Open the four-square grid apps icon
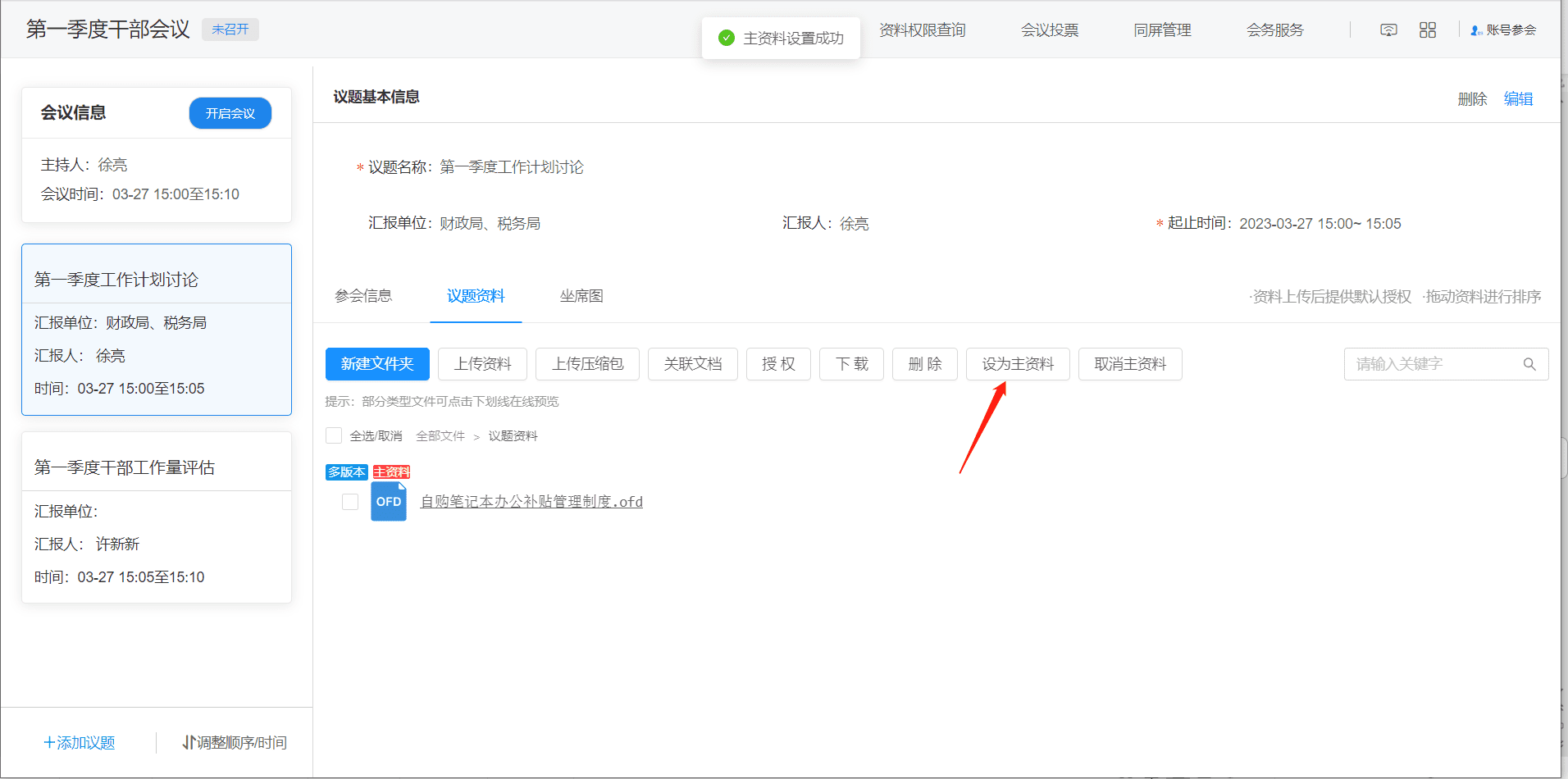The image size is (1568, 779). pyautogui.click(x=1428, y=30)
